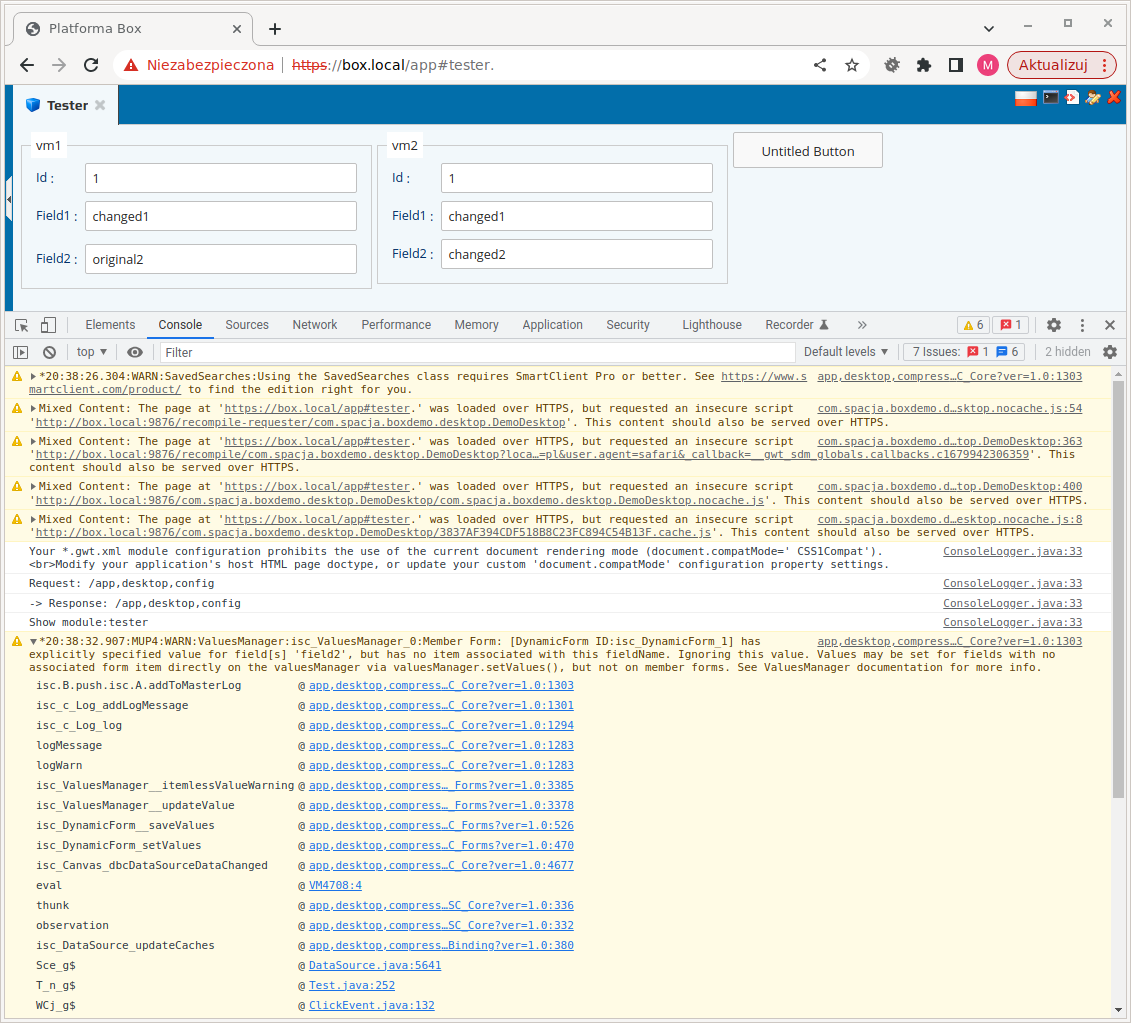Click the vm1 Field2 input box
Viewport: 1131px width, 1023px height.
pyautogui.click(x=220, y=259)
